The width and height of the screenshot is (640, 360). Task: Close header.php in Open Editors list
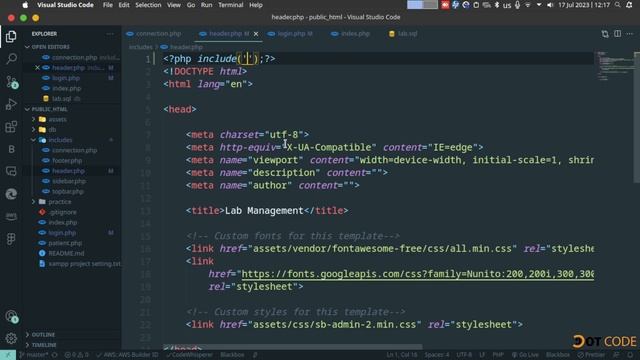coord(37,68)
